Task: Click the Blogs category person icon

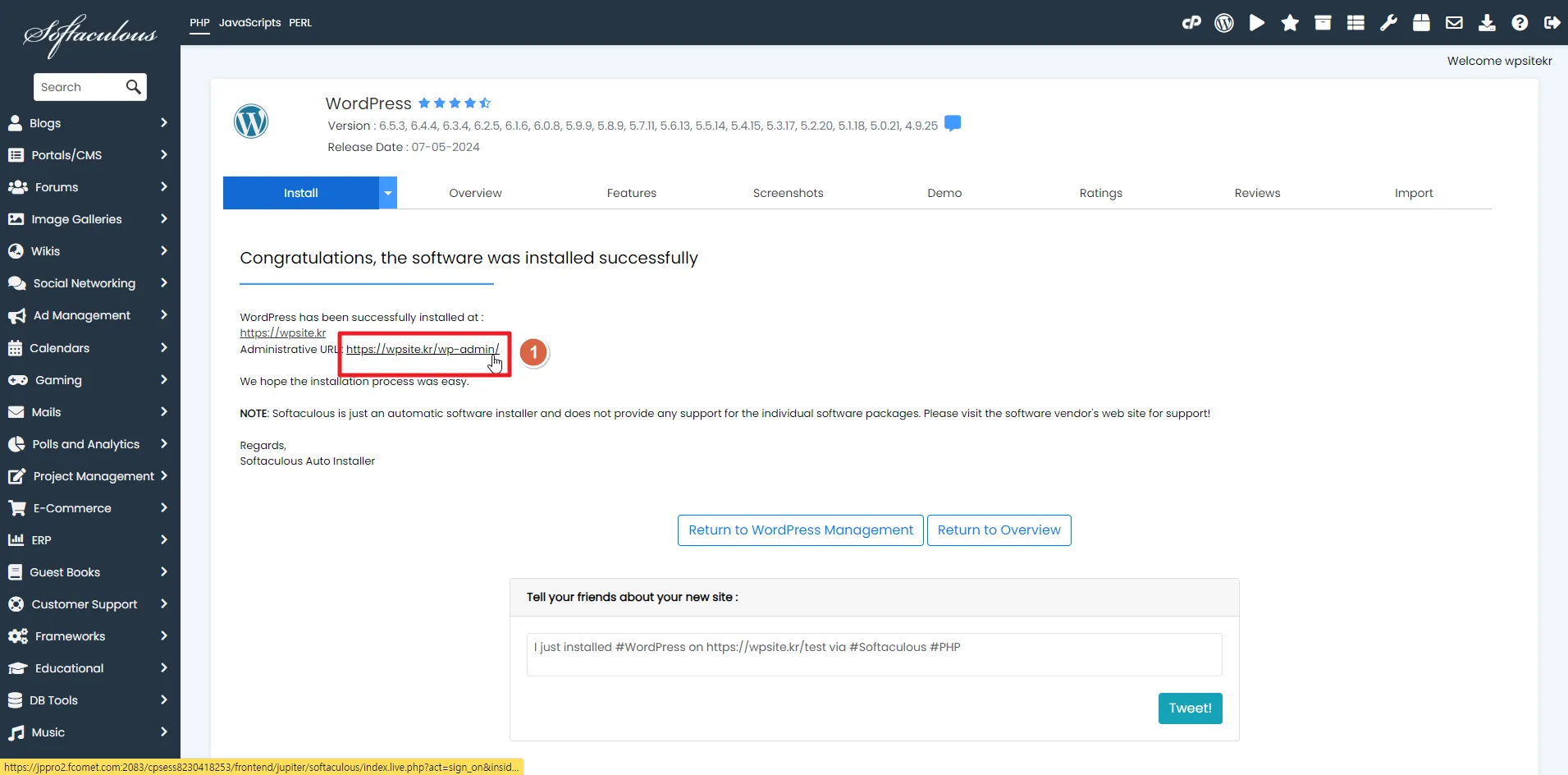Action: pos(15,123)
